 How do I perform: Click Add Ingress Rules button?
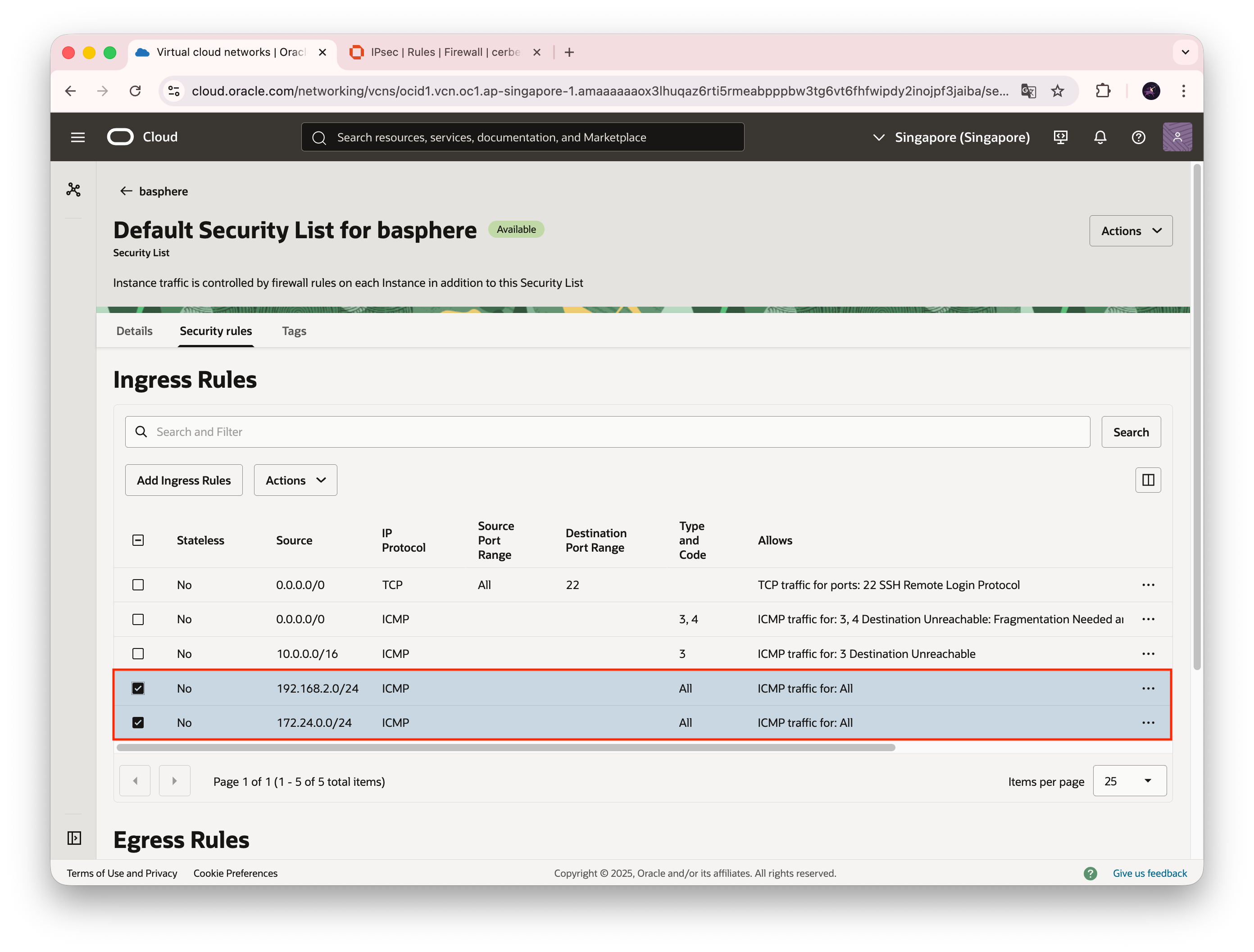point(184,480)
